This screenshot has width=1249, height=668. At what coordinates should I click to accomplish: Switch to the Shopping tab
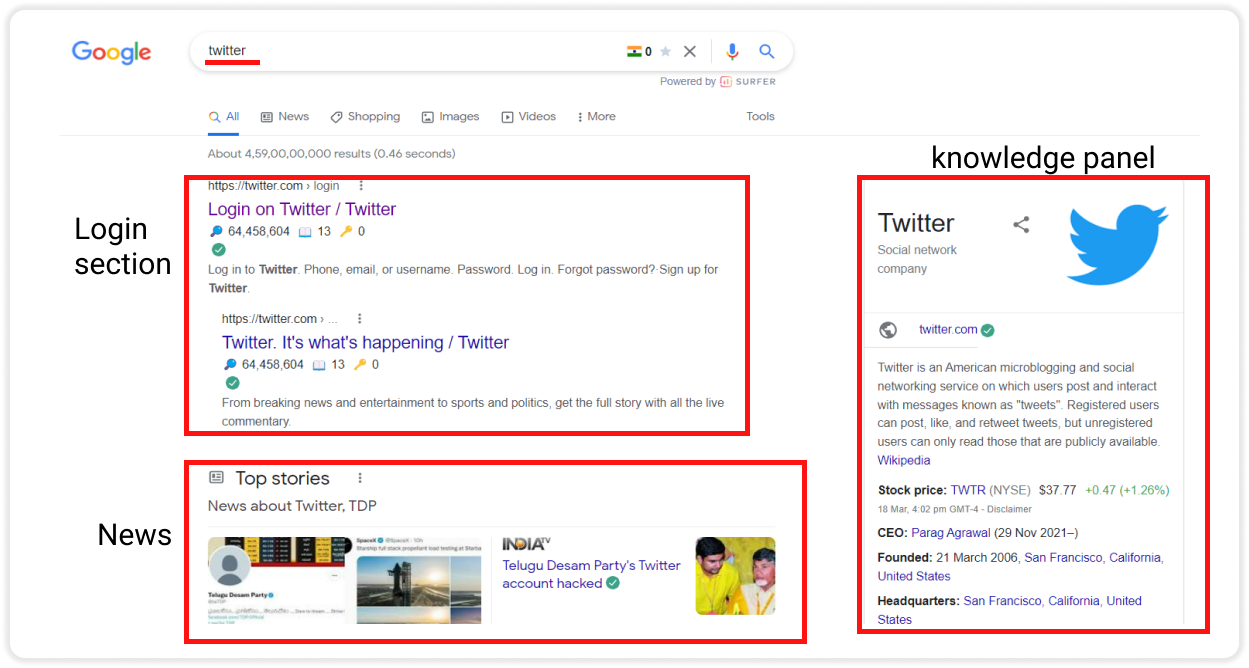coord(365,117)
